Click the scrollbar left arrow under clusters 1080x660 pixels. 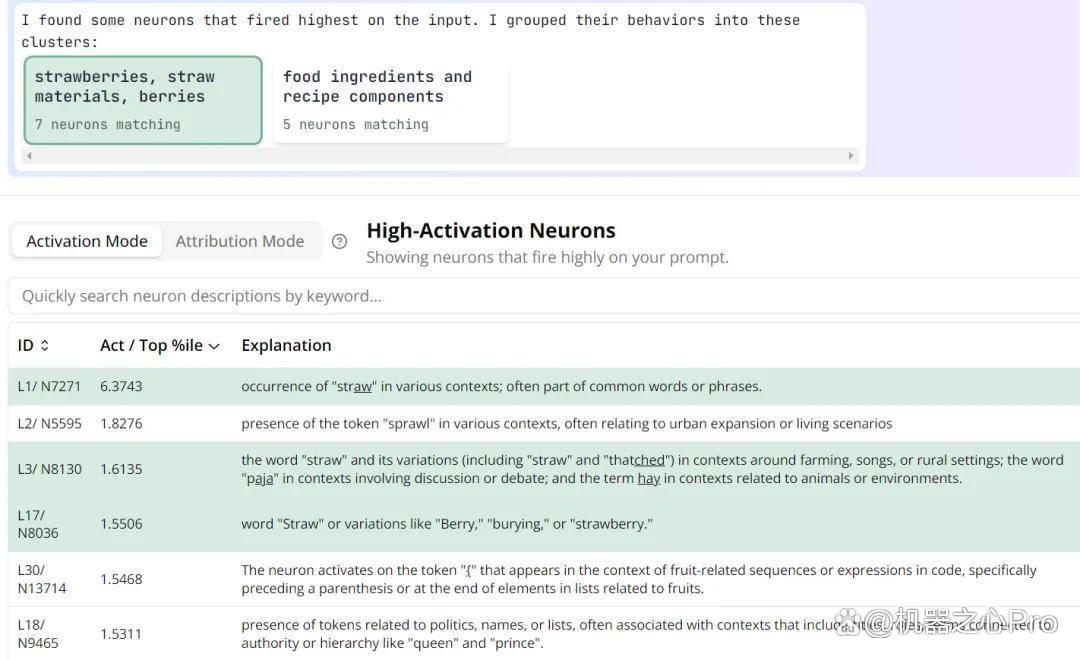pyautogui.click(x=29, y=156)
